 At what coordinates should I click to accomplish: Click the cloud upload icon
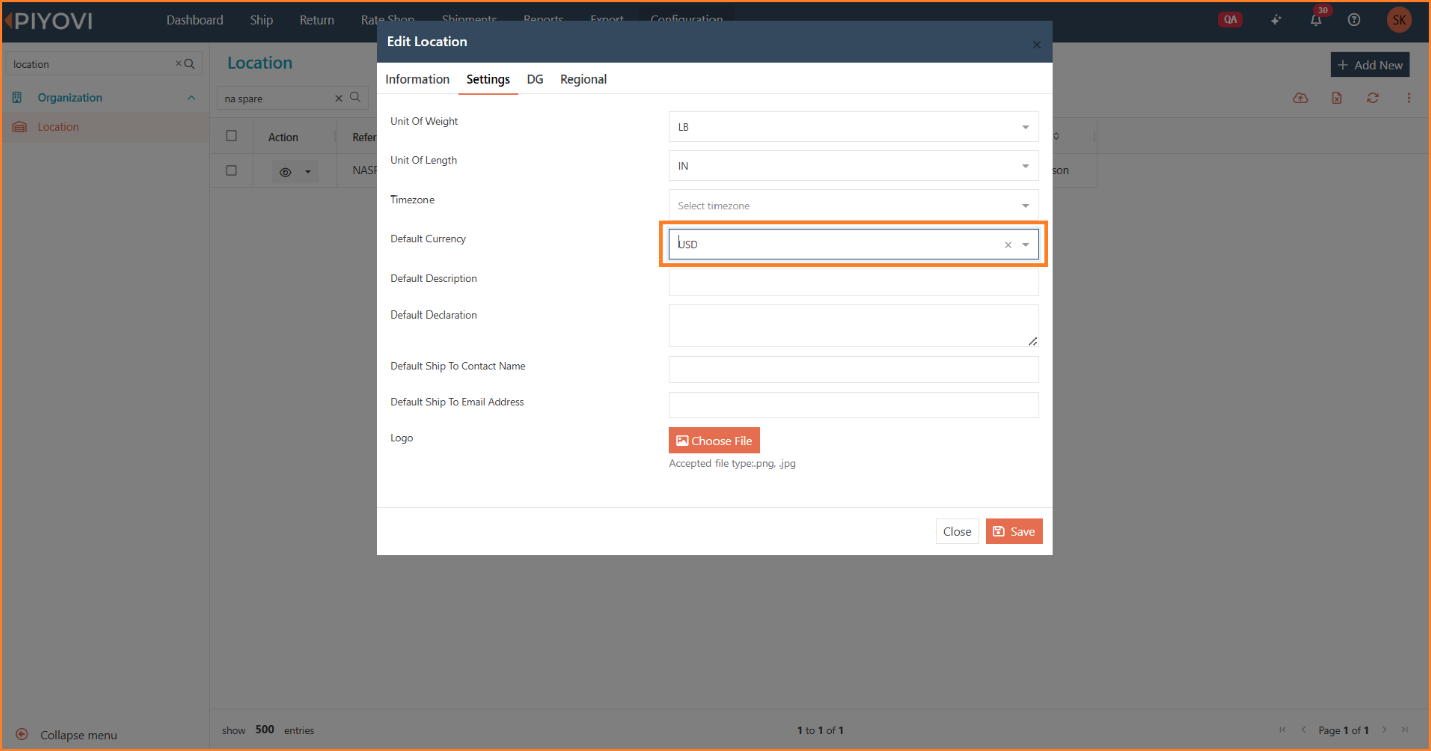point(1300,98)
